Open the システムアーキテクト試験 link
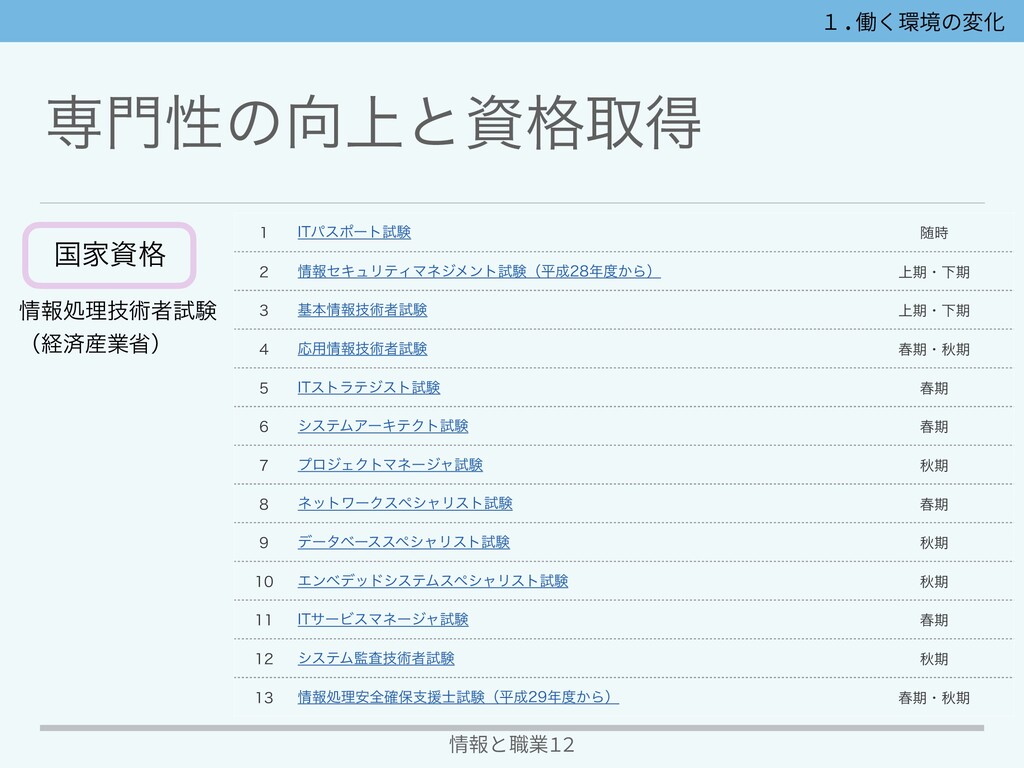Image resolution: width=1024 pixels, height=768 pixels. [383, 426]
